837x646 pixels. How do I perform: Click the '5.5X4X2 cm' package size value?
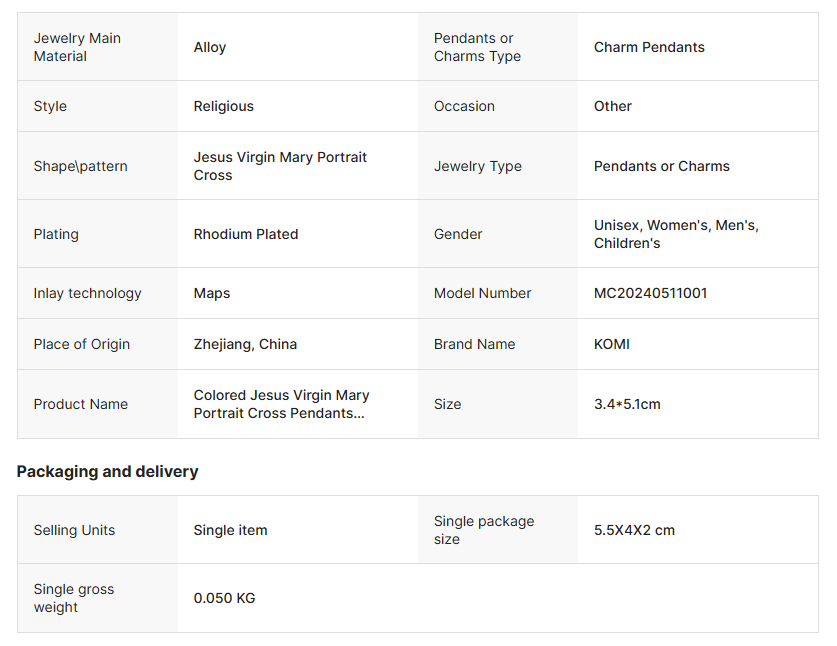pos(634,530)
